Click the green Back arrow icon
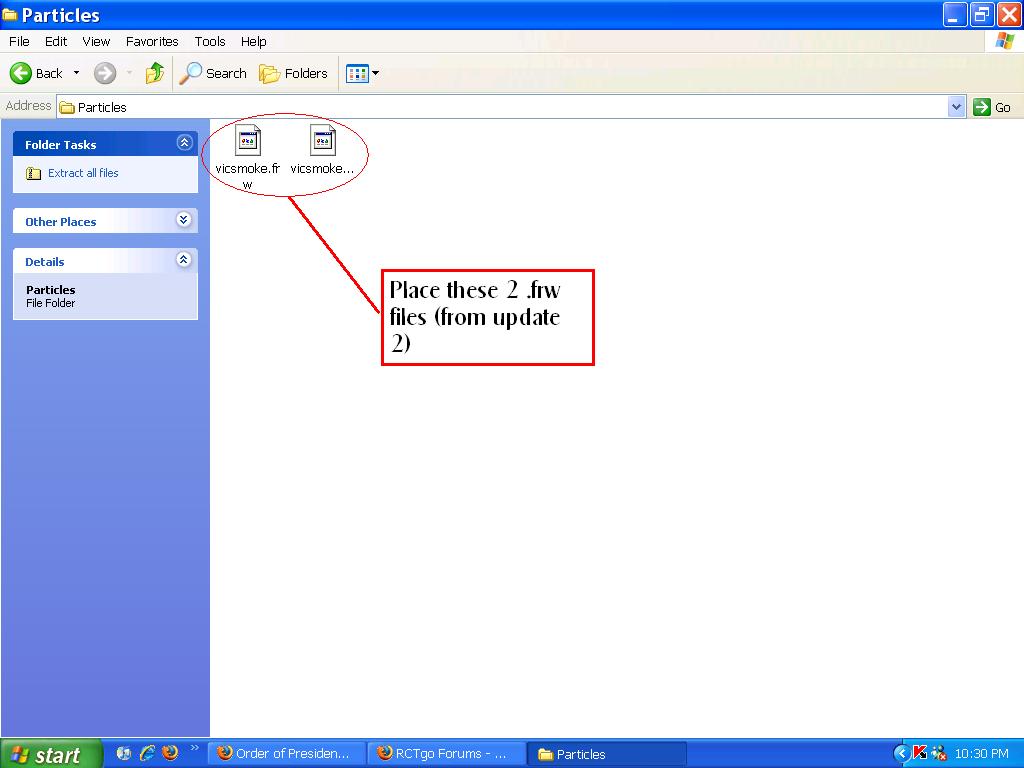This screenshot has width=1024, height=768. coord(21,73)
